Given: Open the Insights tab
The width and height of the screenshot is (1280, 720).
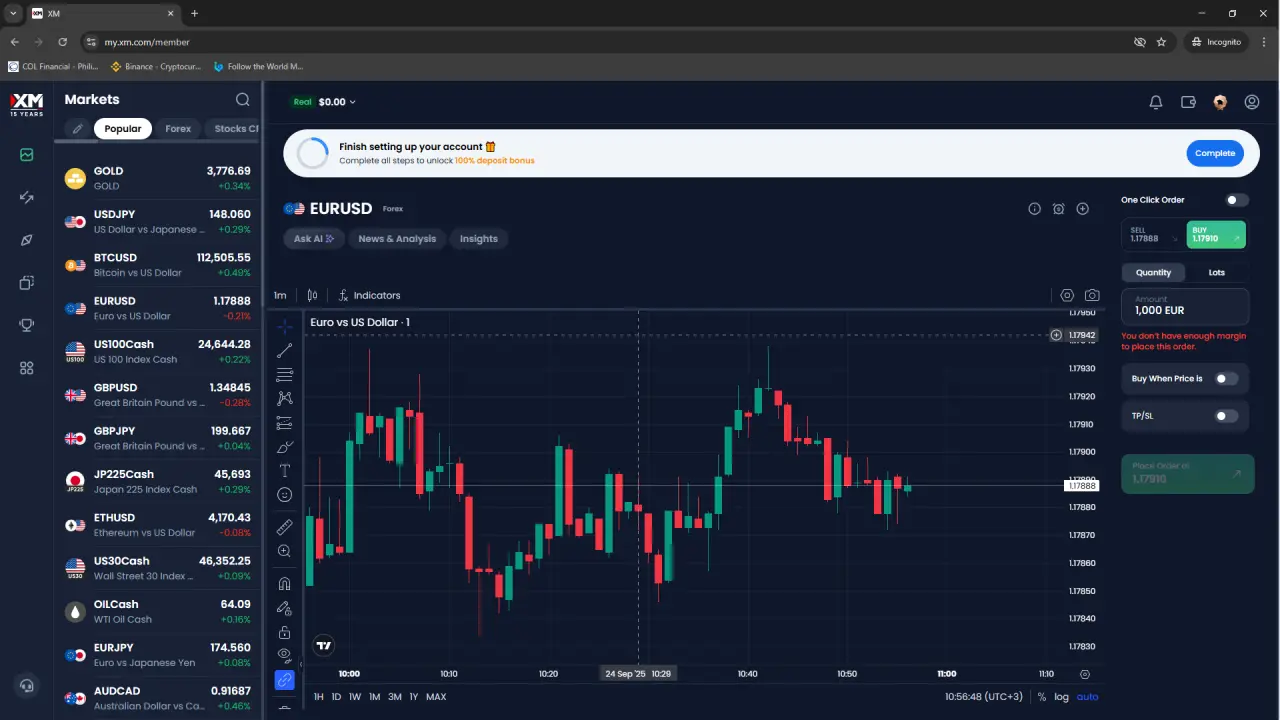Looking at the screenshot, I should click(479, 239).
